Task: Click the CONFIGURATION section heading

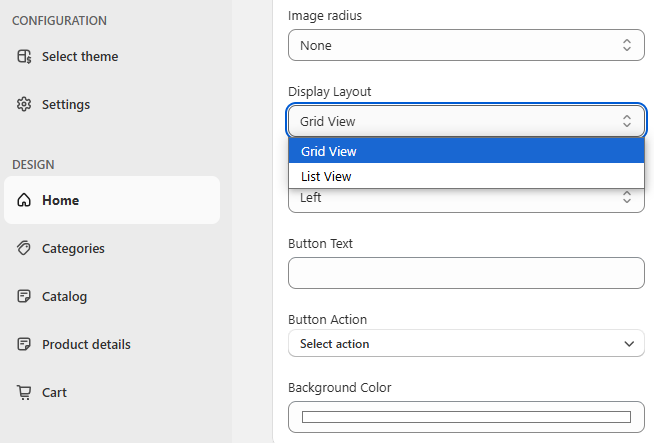Action: pos(59,20)
